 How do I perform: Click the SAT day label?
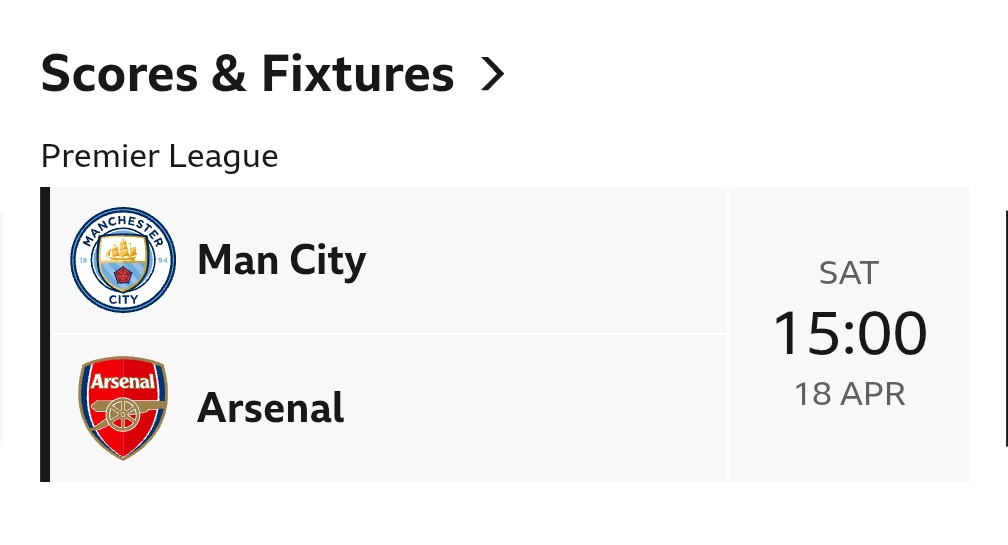pos(849,273)
